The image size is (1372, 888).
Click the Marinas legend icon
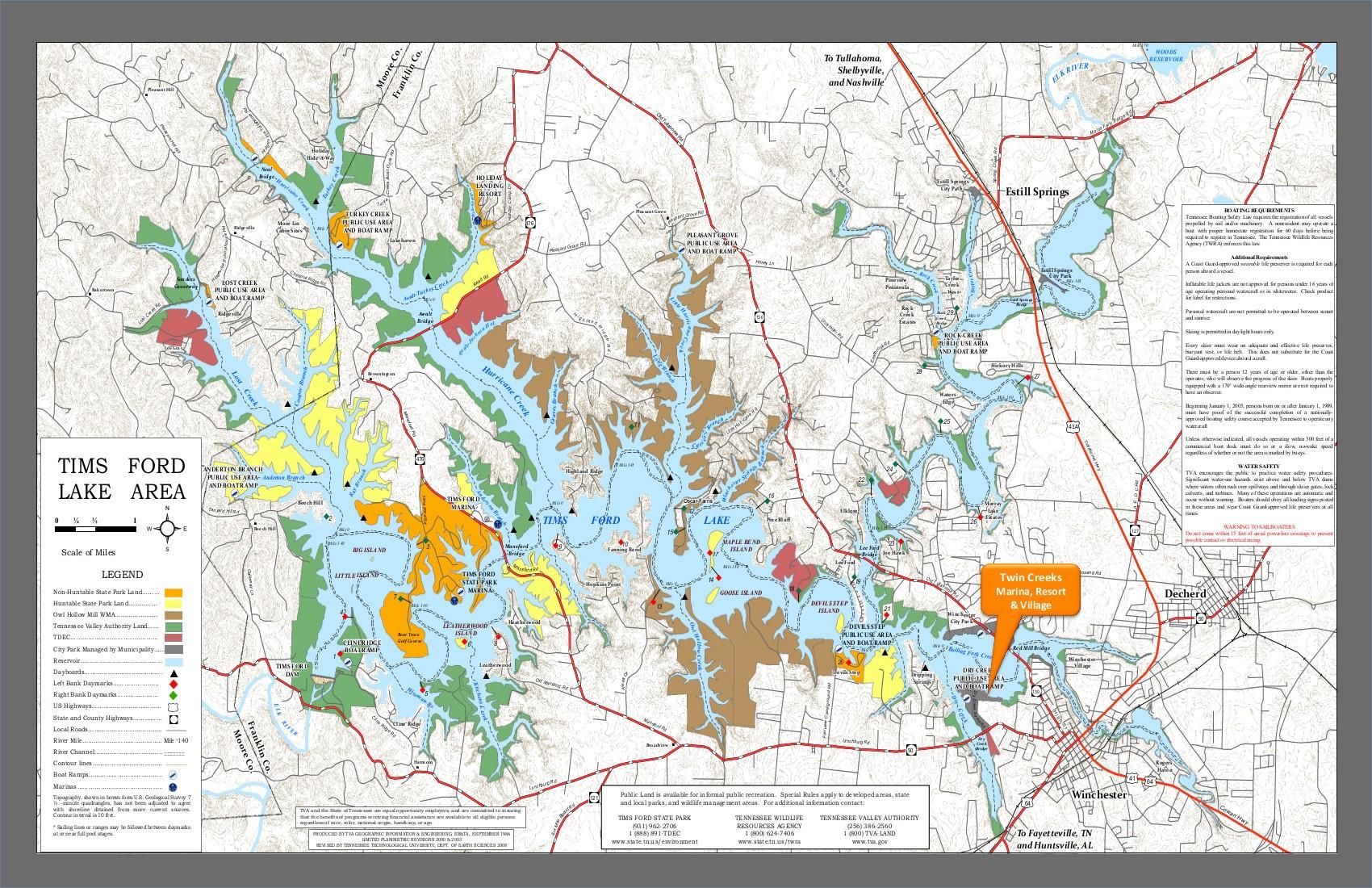click(x=173, y=787)
